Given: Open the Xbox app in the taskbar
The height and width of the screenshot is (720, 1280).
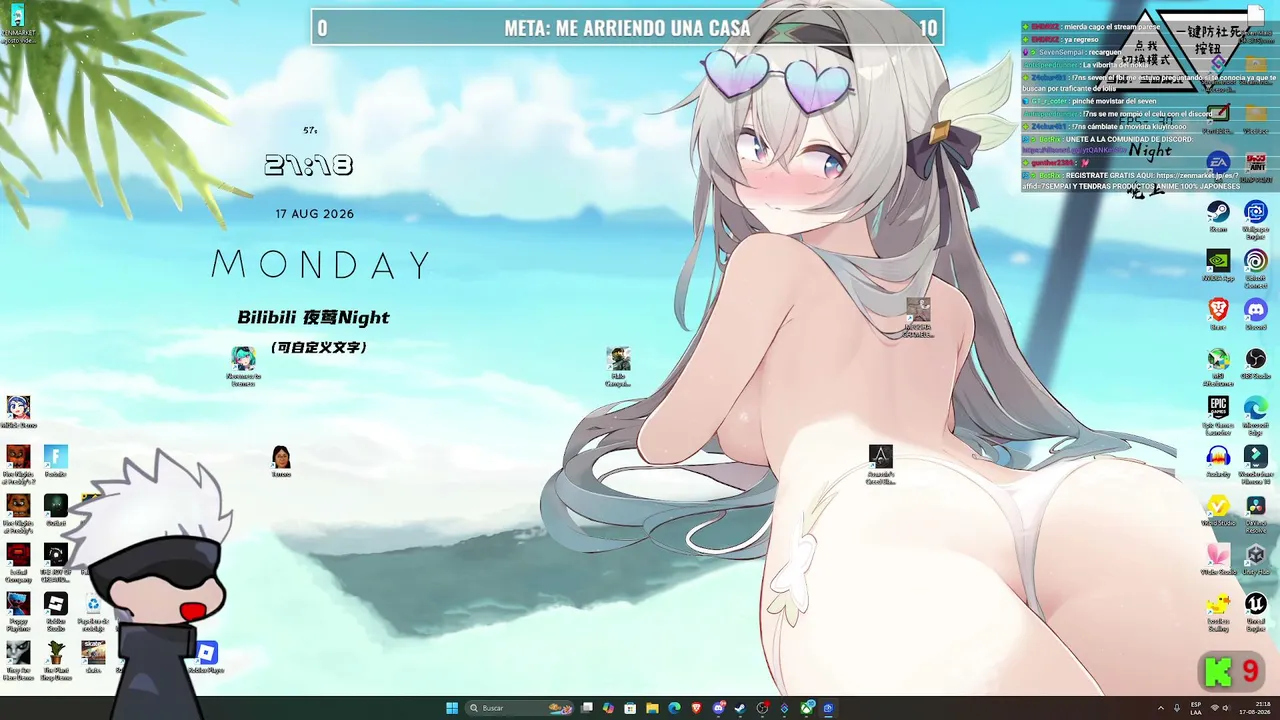Looking at the screenshot, I should pyautogui.click(x=807, y=708).
